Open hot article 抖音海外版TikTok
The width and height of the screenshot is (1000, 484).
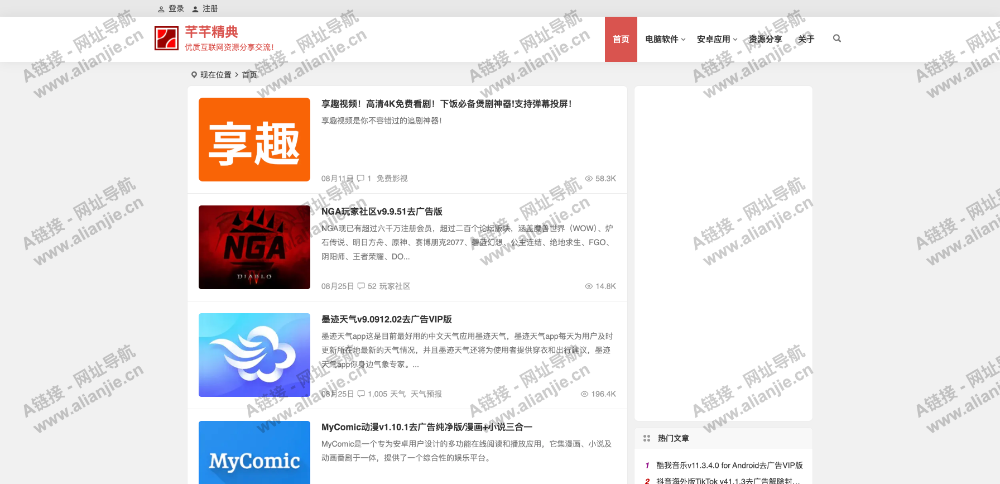pyautogui.click(x=728, y=481)
